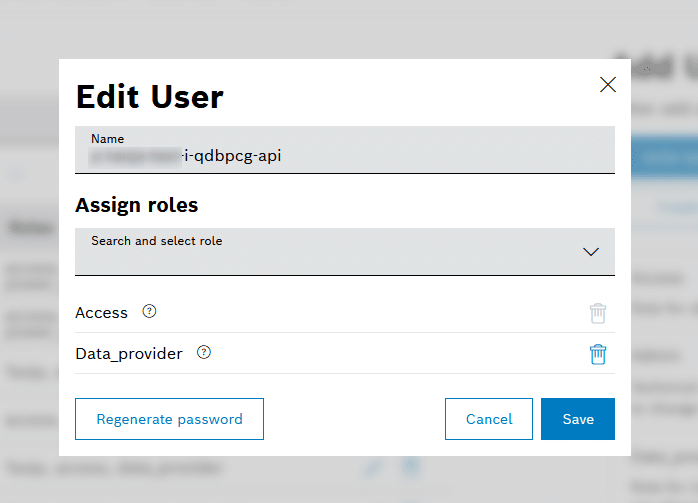This screenshot has height=503, width=698.
Task: Select the Access role row label
Action: click(102, 313)
